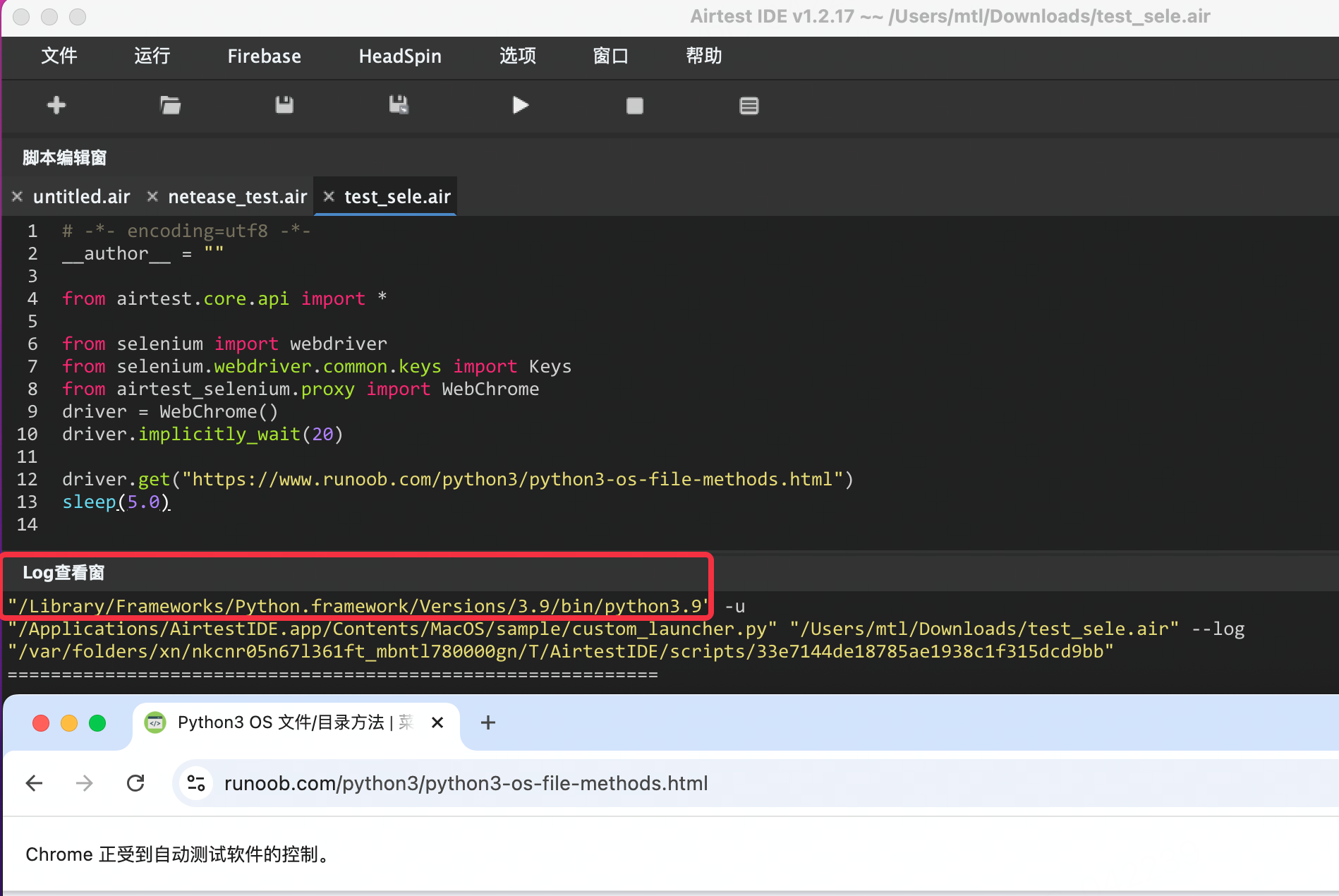Stop the script with the stop button
The image size is (1339, 896).
[x=634, y=106]
